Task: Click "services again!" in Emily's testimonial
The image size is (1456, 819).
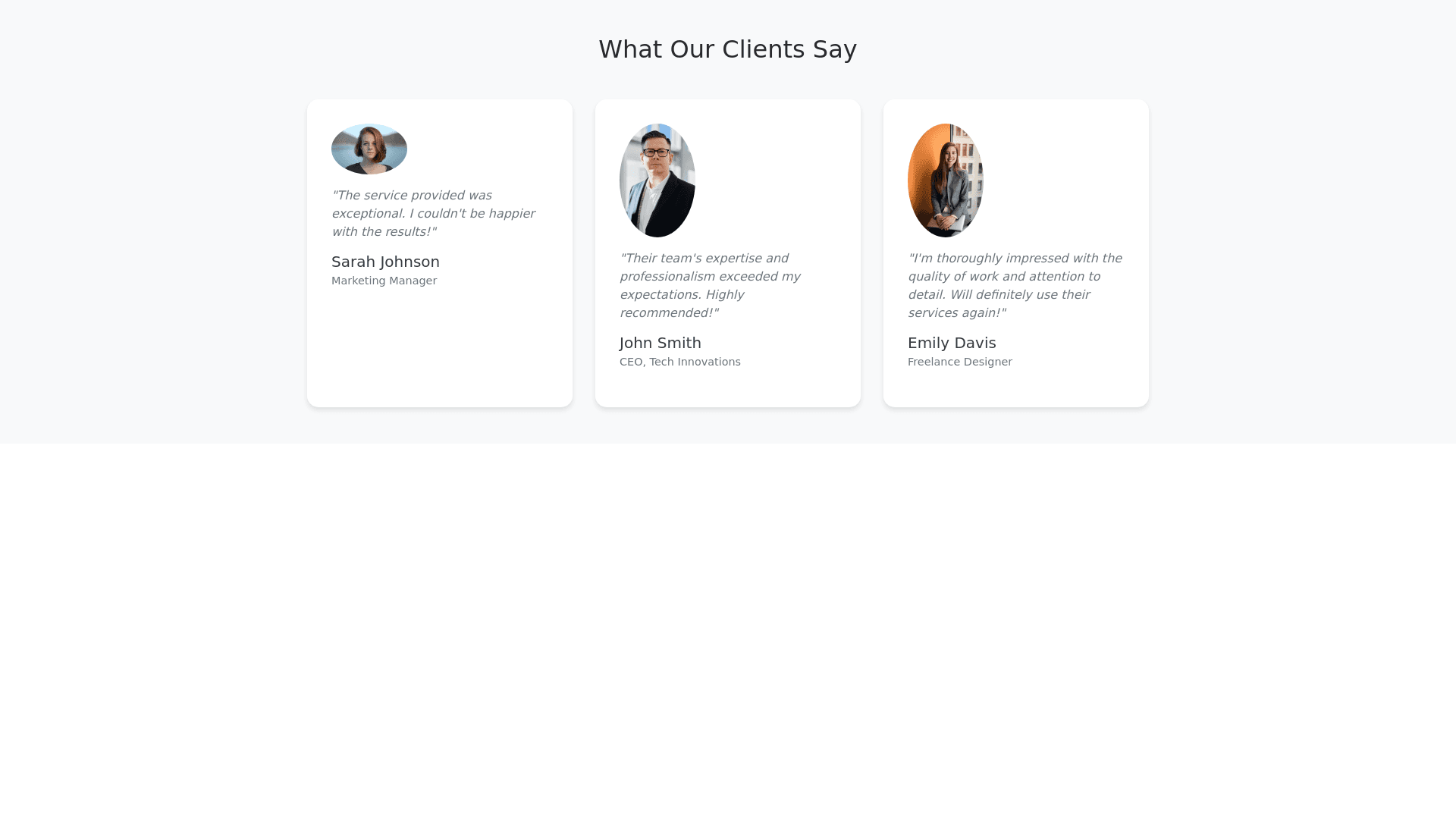Action: tap(957, 313)
